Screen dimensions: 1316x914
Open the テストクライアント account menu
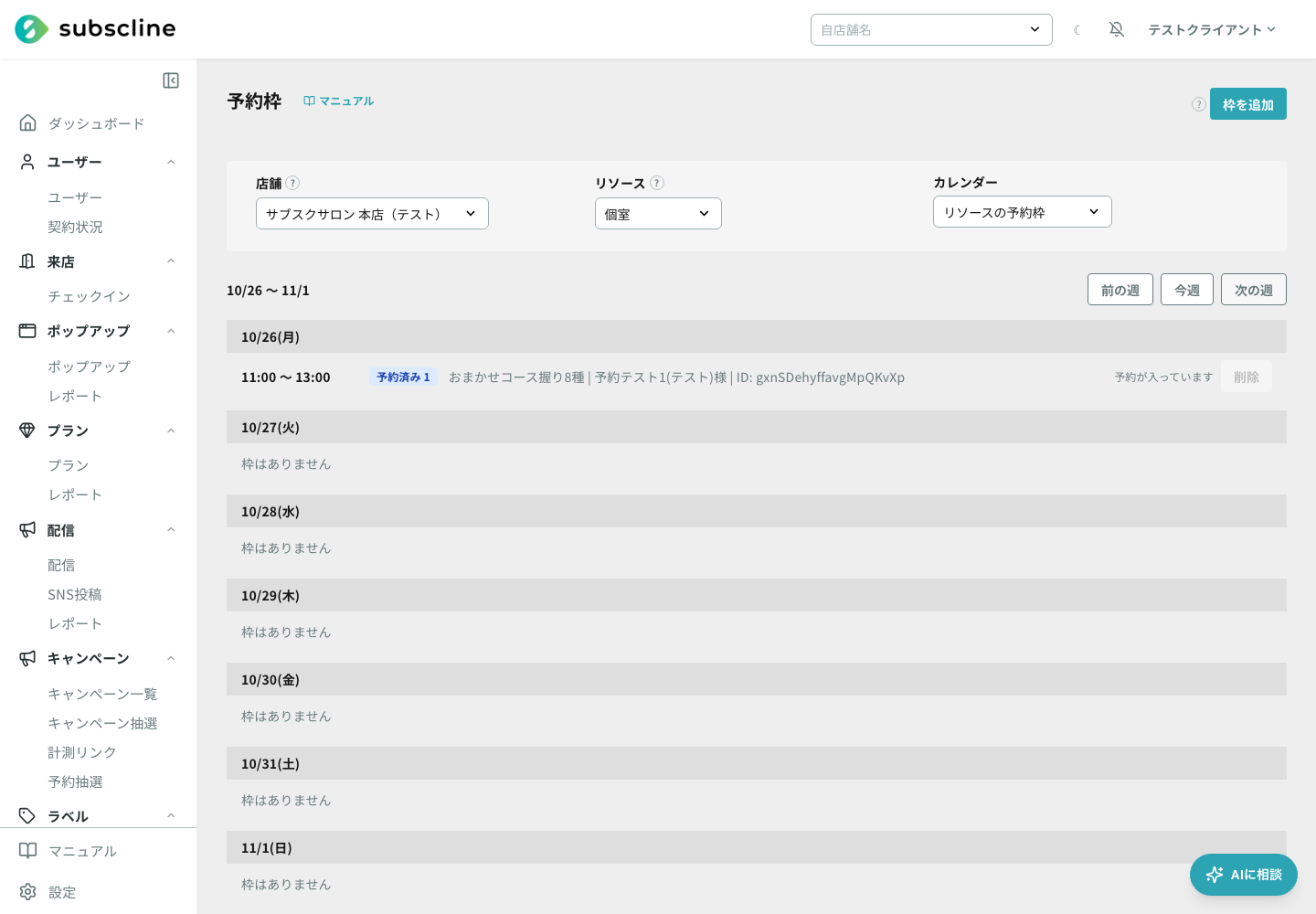tap(1212, 29)
